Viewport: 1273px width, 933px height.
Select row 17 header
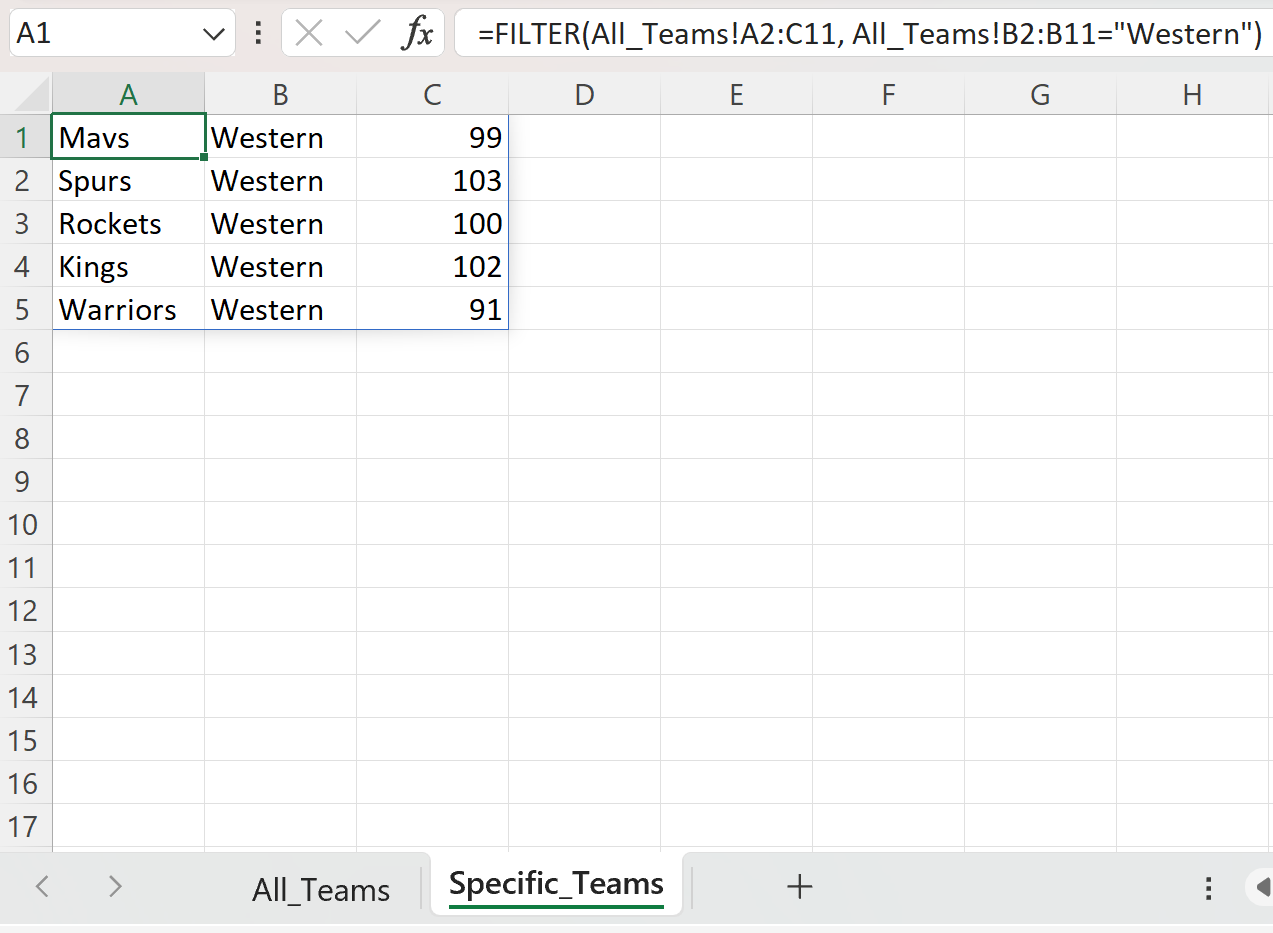click(x=26, y=826)
